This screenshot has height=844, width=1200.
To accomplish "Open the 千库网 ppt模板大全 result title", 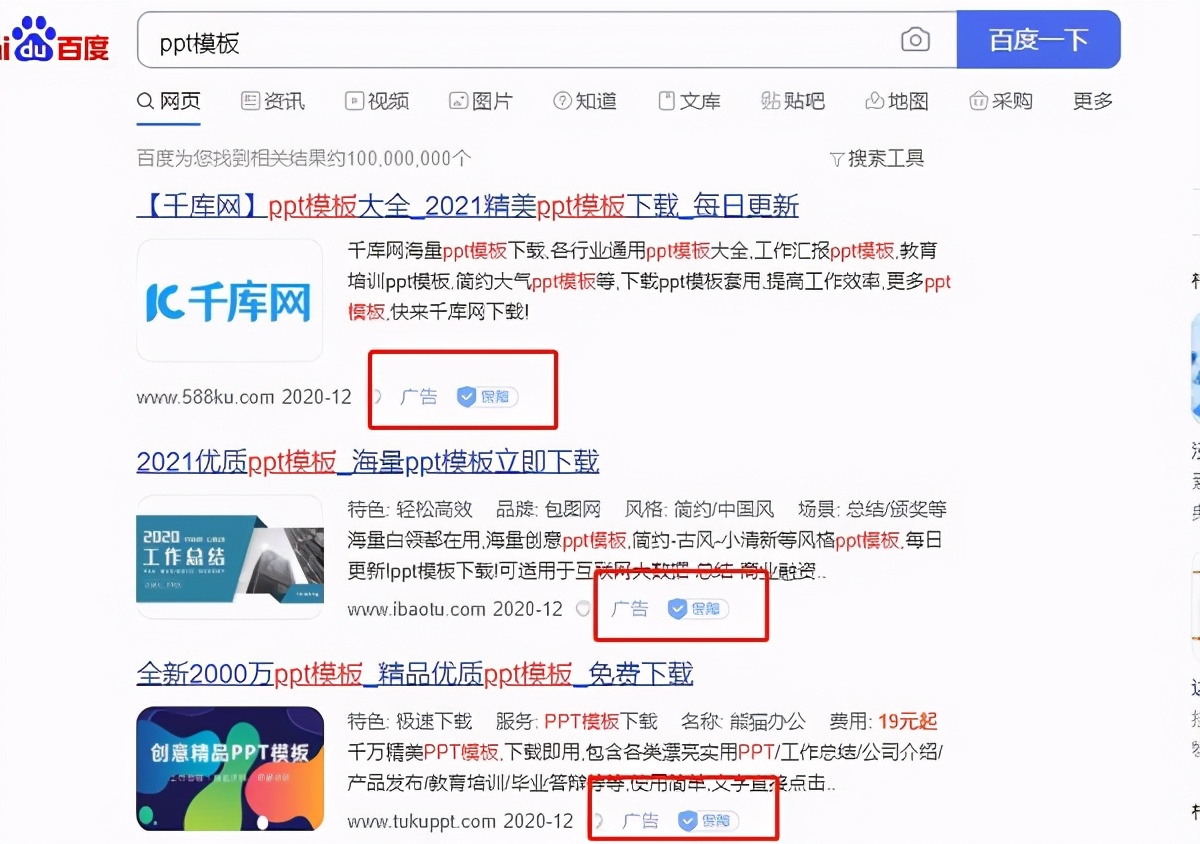I will (x=468, y=206).
